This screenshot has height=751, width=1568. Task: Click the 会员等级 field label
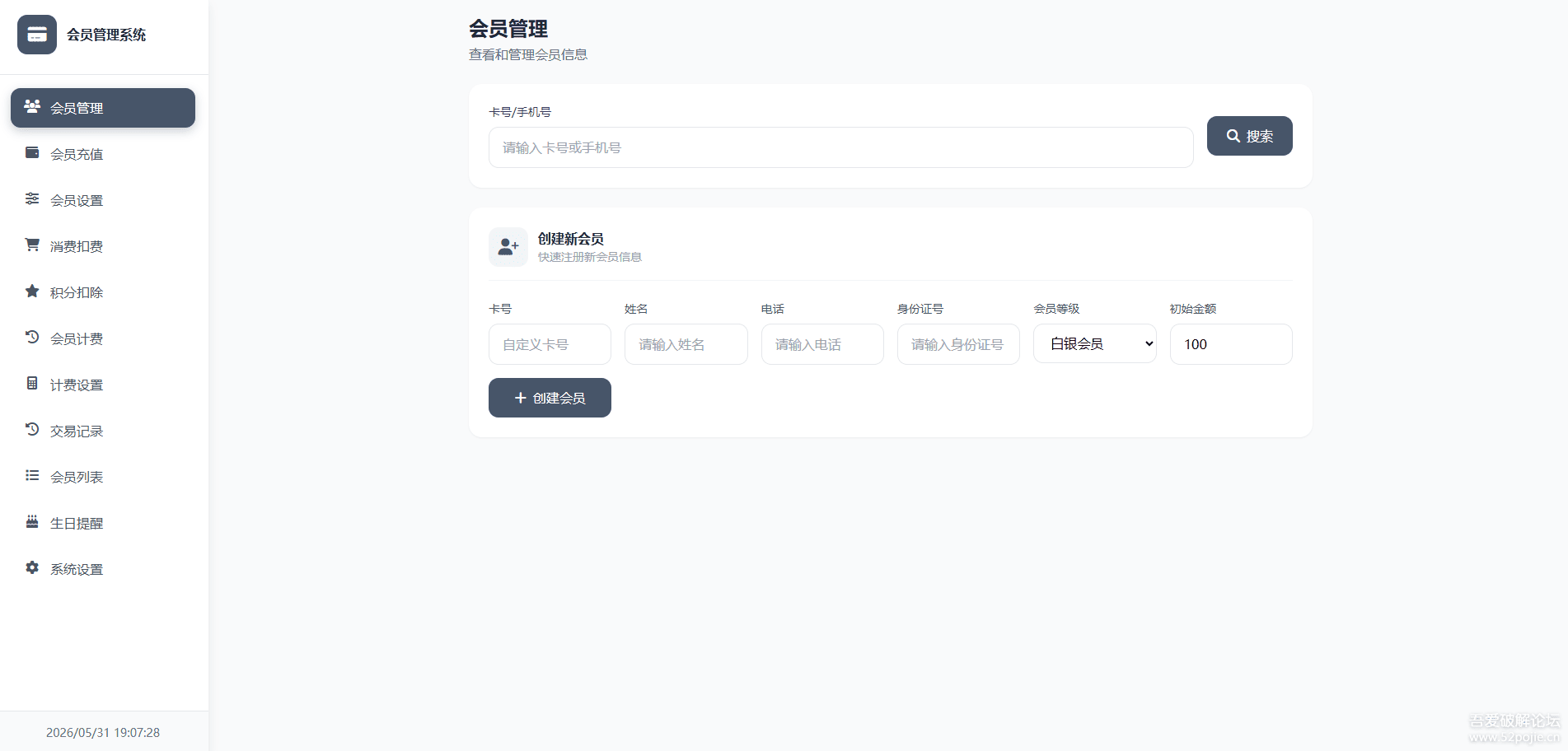point(1056,309)
